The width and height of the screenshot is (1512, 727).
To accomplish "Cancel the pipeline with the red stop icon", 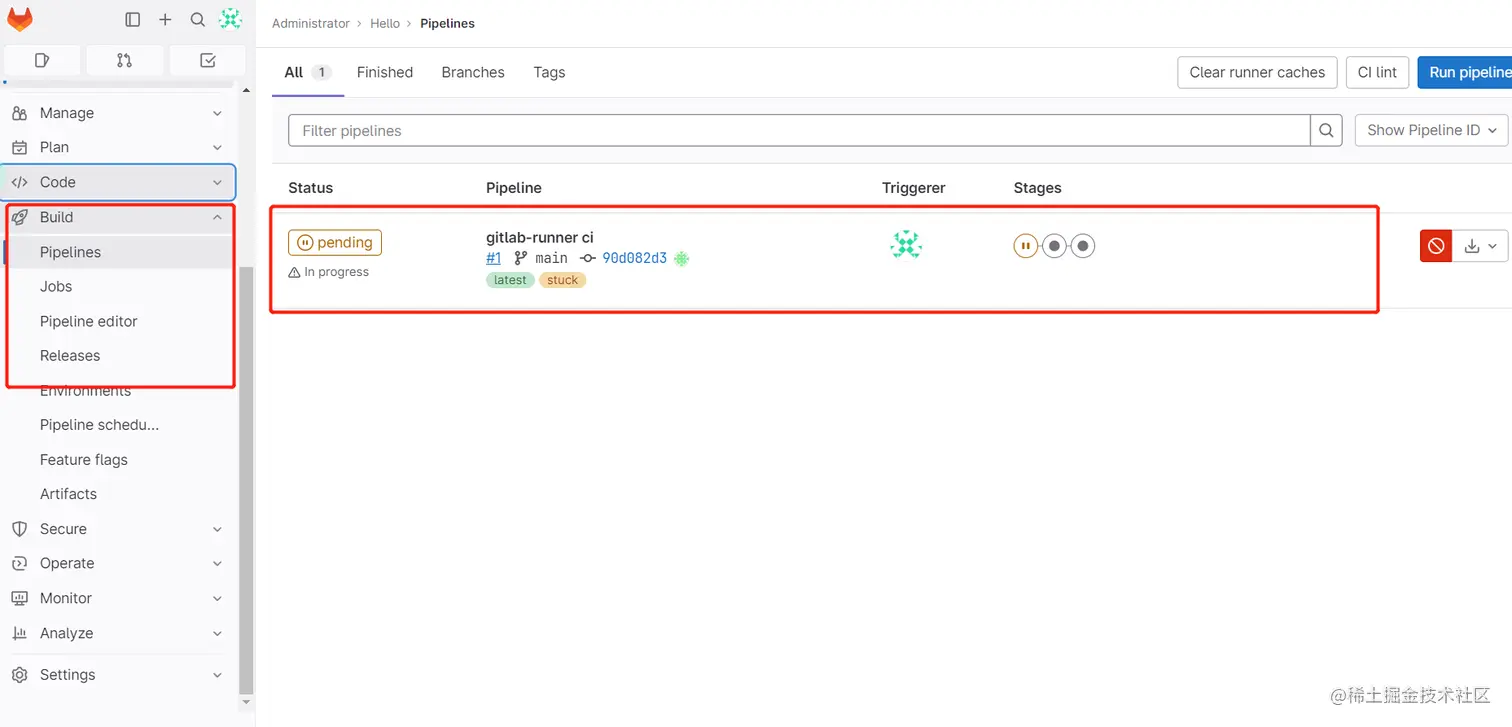I will tap(1436, 246).
